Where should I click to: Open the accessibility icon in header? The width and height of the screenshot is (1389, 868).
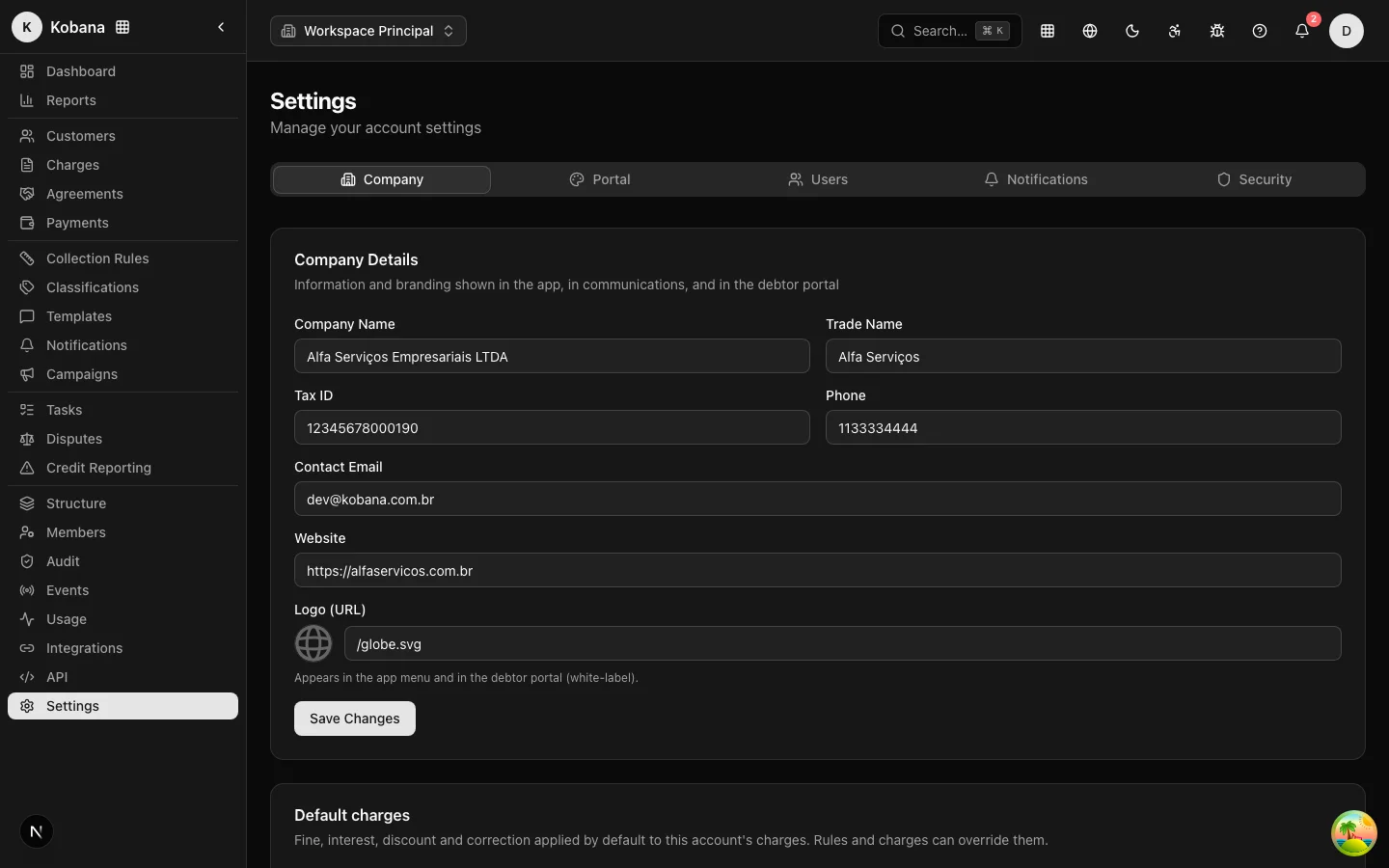[1175, 31]
